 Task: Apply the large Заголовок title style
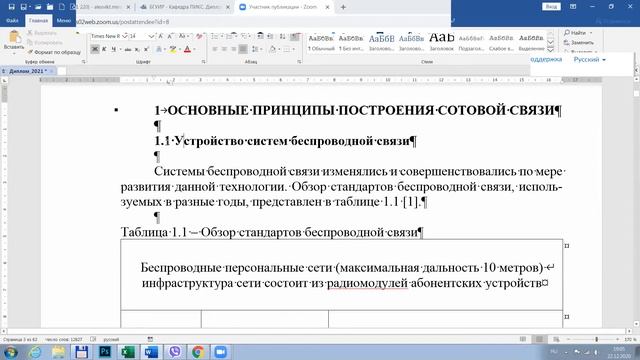442,42
